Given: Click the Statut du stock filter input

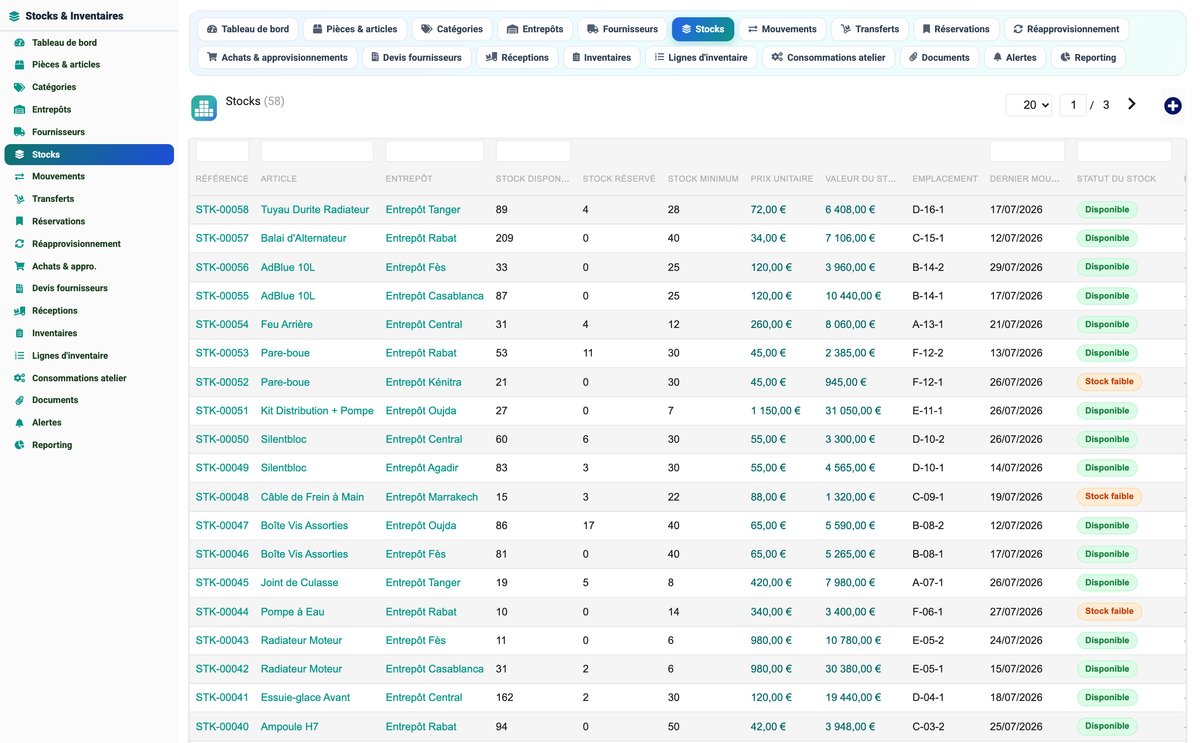Looking at the screenshot, I should point(1124,151).
